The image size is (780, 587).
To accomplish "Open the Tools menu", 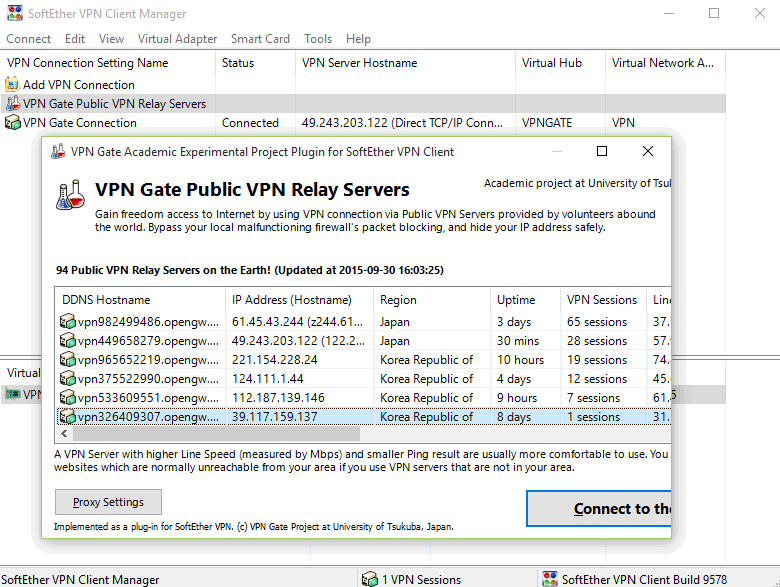I will click(x=318, y=39).
